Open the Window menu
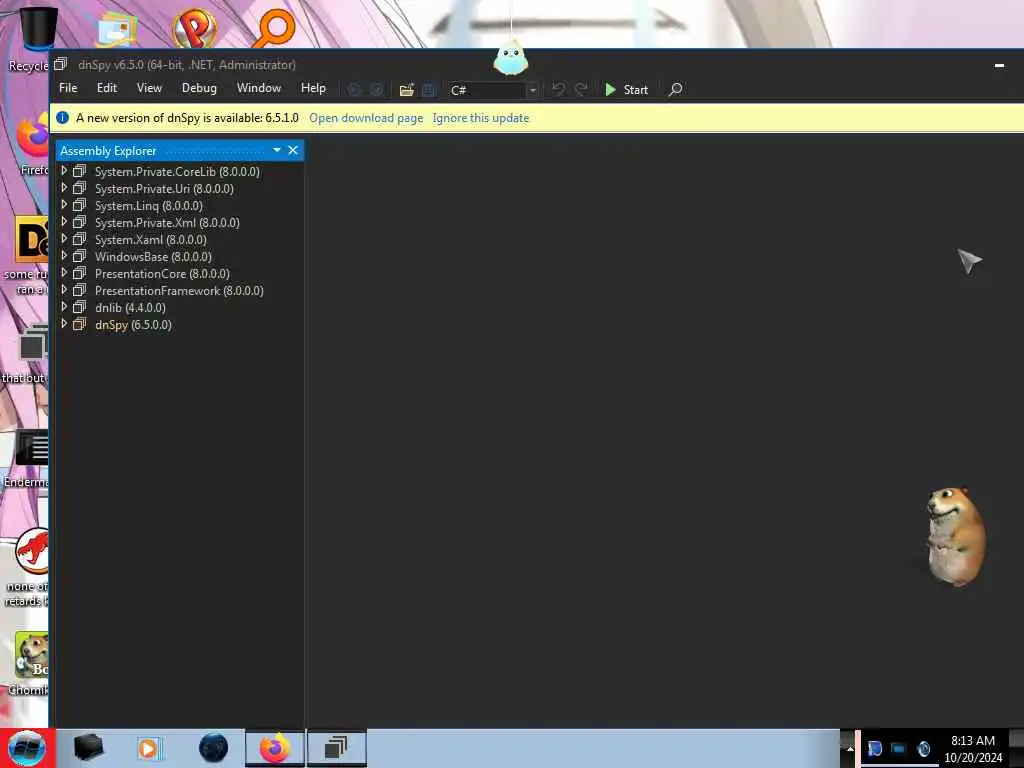 (x=259, y=88)
